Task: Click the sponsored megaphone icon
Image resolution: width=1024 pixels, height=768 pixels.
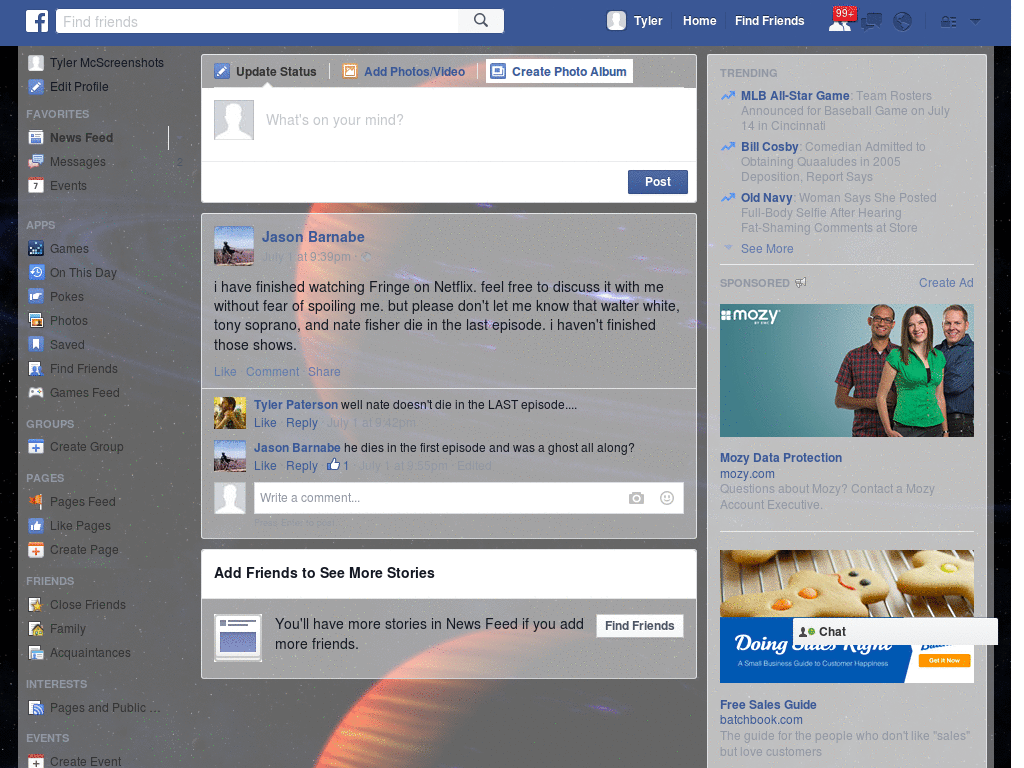Action: [x=801, y=283]
